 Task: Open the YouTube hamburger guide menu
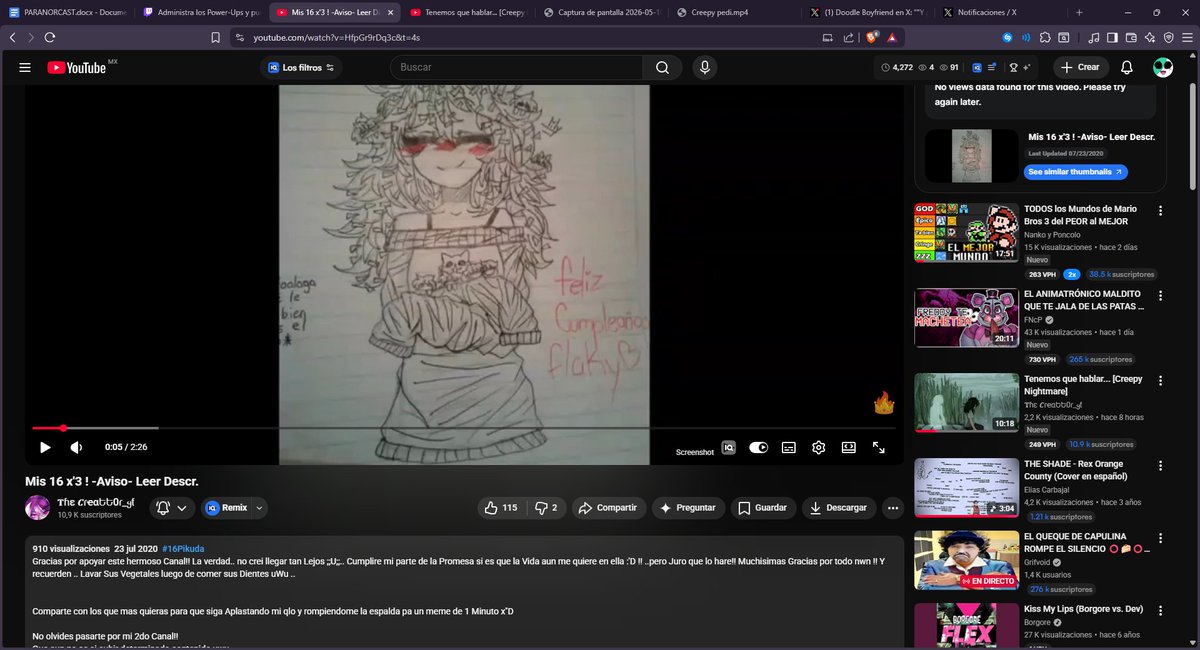coord(25,67)
